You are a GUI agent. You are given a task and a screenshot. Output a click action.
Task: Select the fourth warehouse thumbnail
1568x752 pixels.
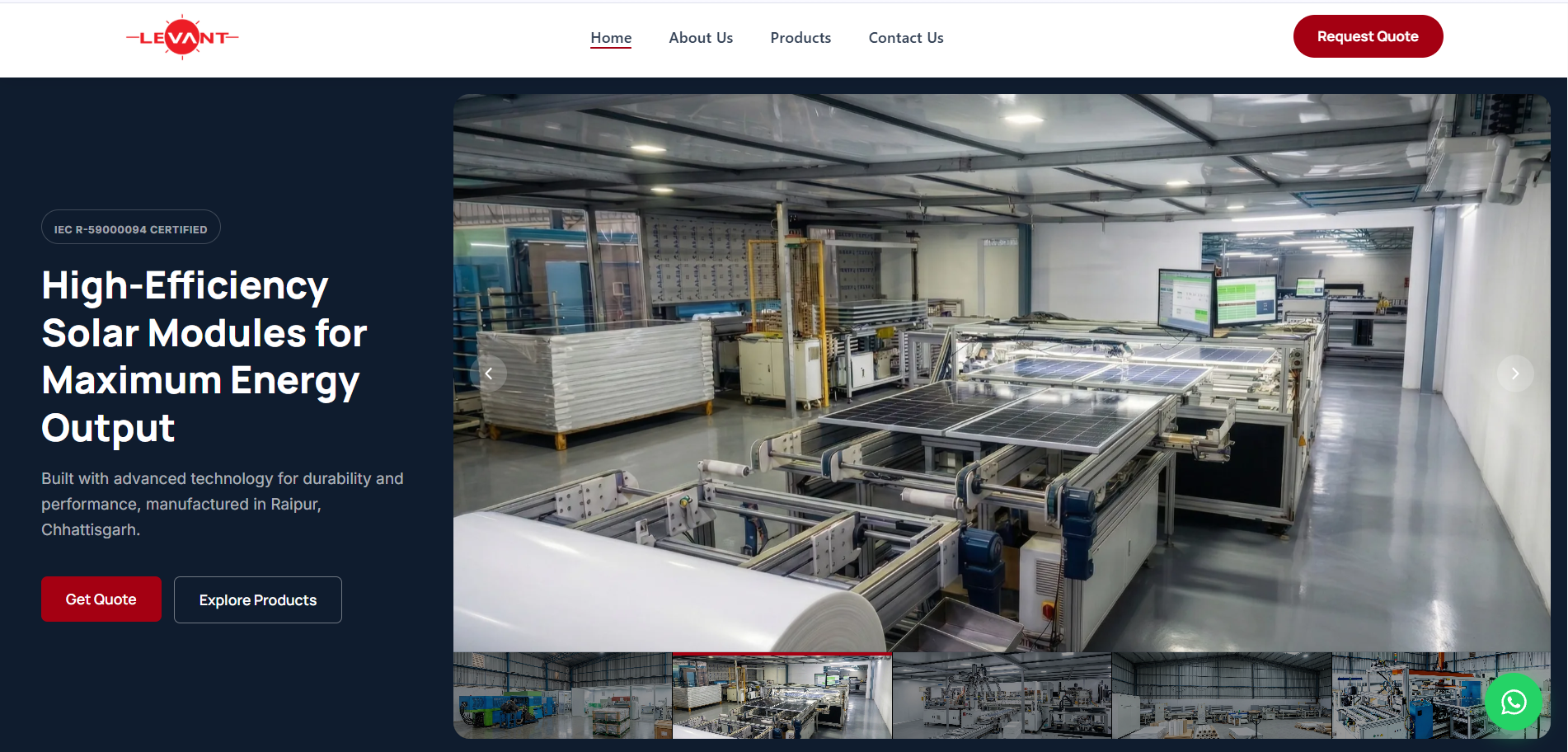coord(1222,695)
